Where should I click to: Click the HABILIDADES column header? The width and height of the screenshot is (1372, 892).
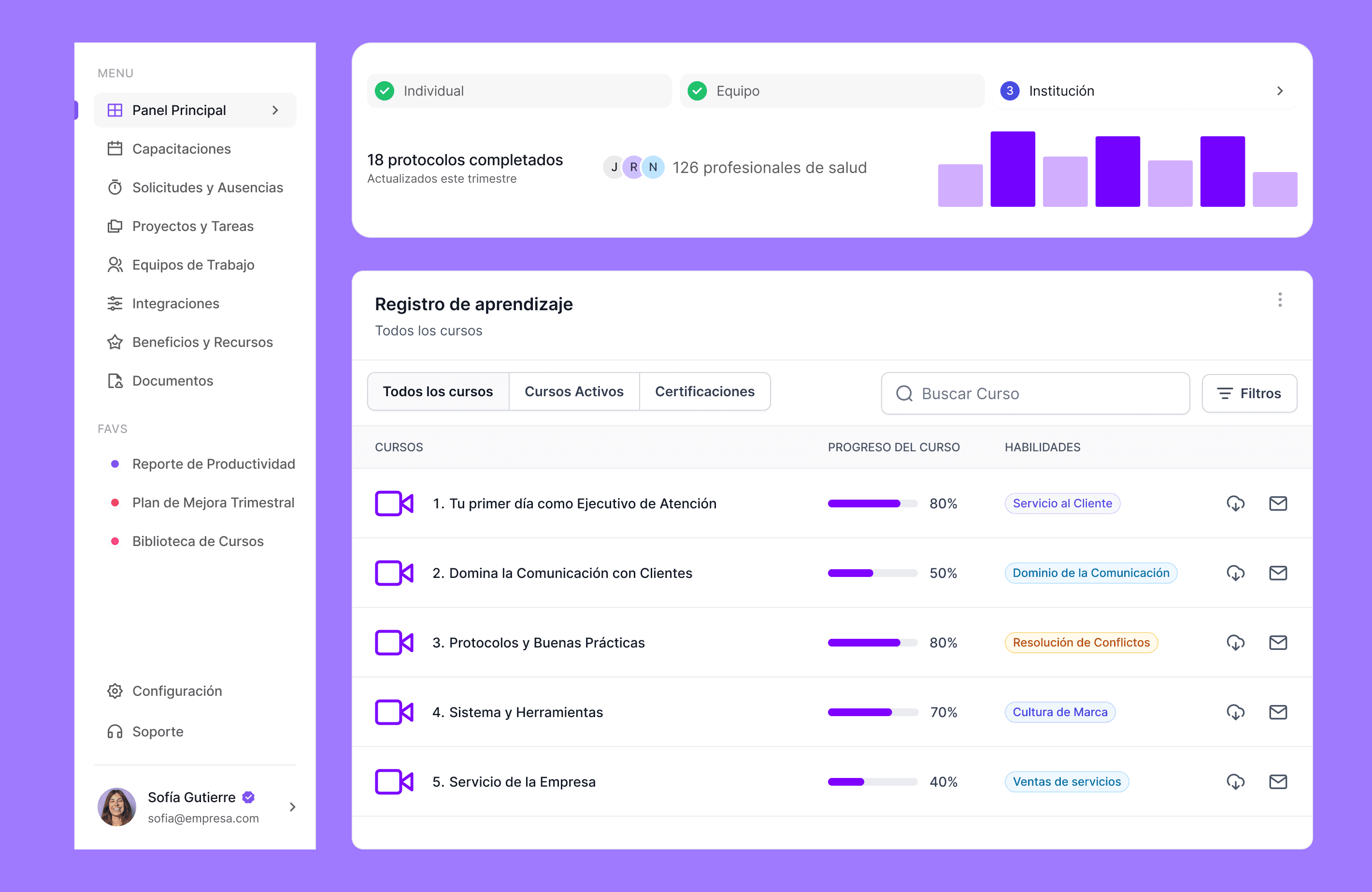tap(1042, 447)
